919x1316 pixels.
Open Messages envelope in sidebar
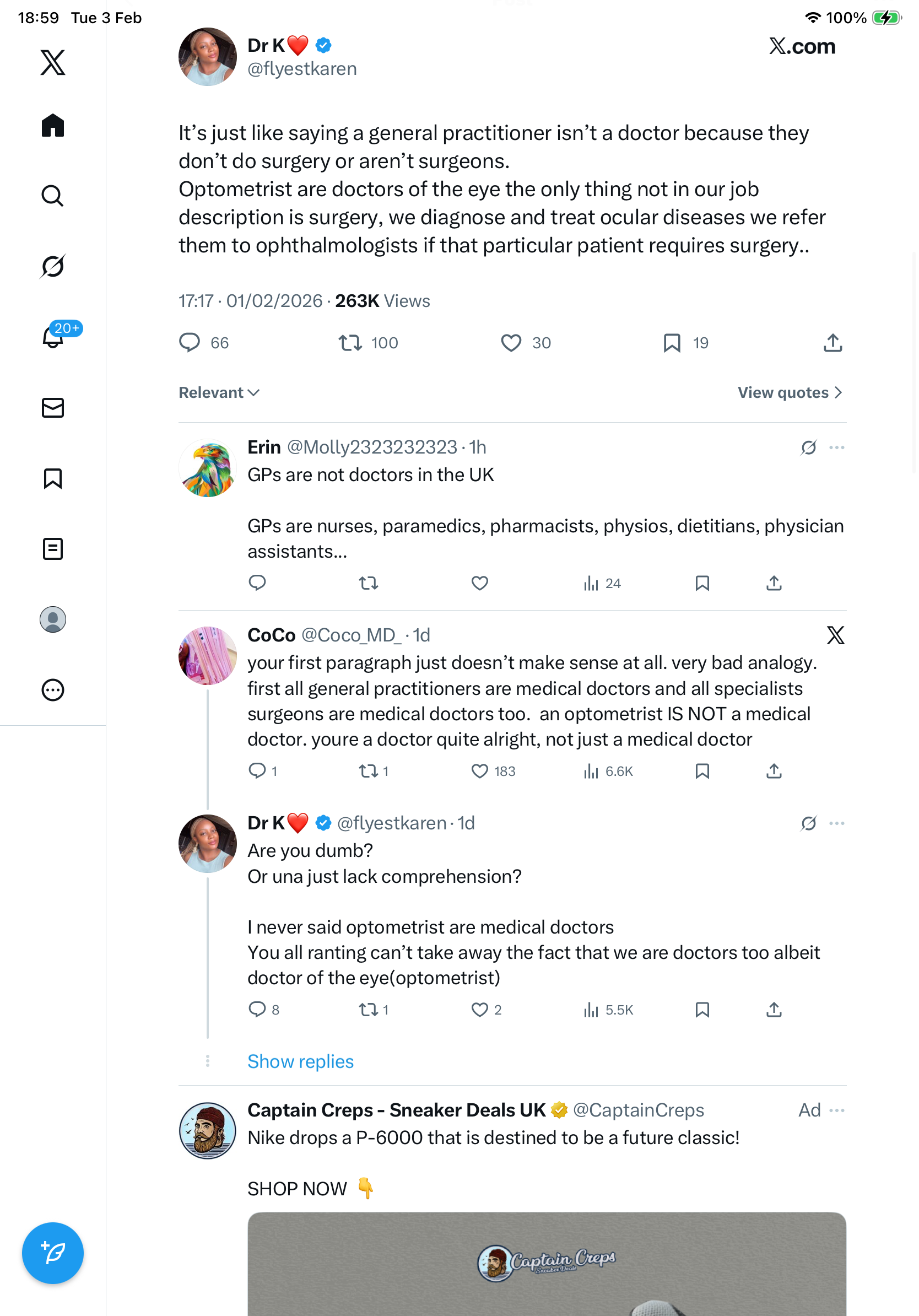pos(53,407)
